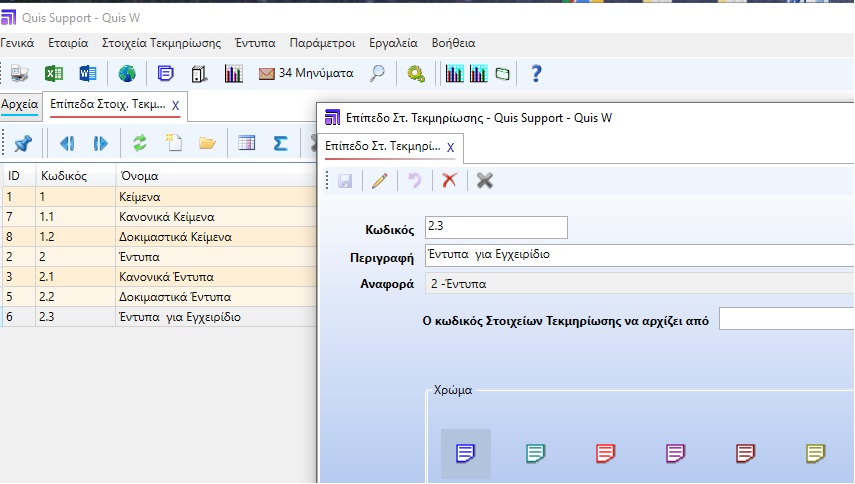Screen dimensions: 855x484
Task: Refresh the list with green arrows icon
Action: point(140,143)
